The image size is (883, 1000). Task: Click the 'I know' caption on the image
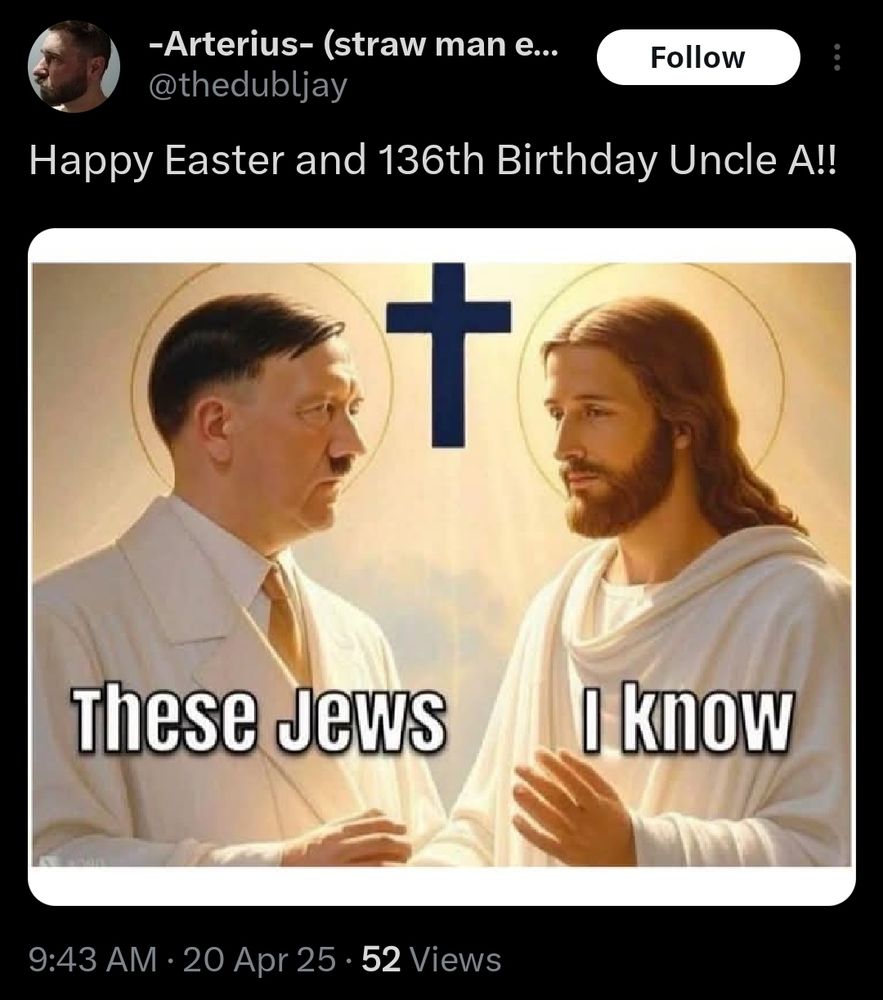pyautogui.click(x=687, y=718)
